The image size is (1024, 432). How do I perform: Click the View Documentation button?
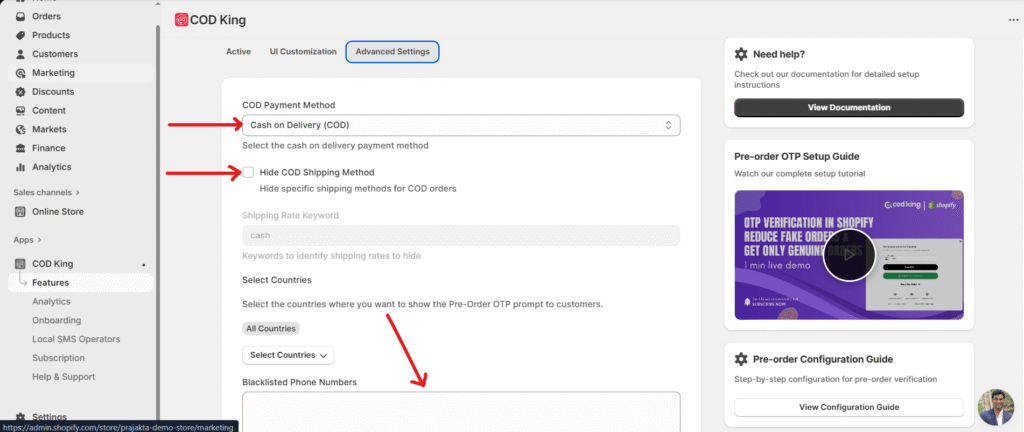coord(848,107)
